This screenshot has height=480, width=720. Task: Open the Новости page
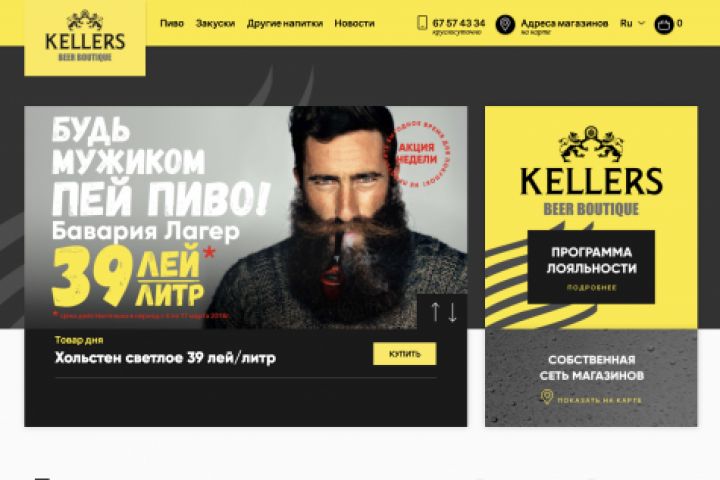click(354, 23)
